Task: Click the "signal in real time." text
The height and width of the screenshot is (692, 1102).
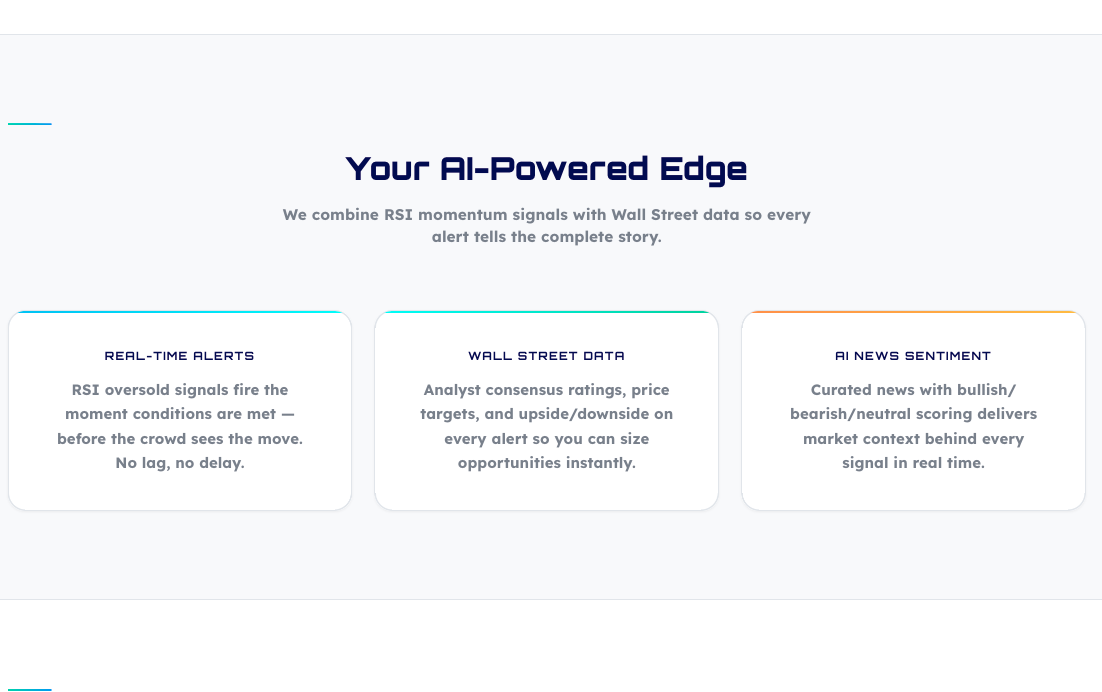Action: click(x=913, y=463)
